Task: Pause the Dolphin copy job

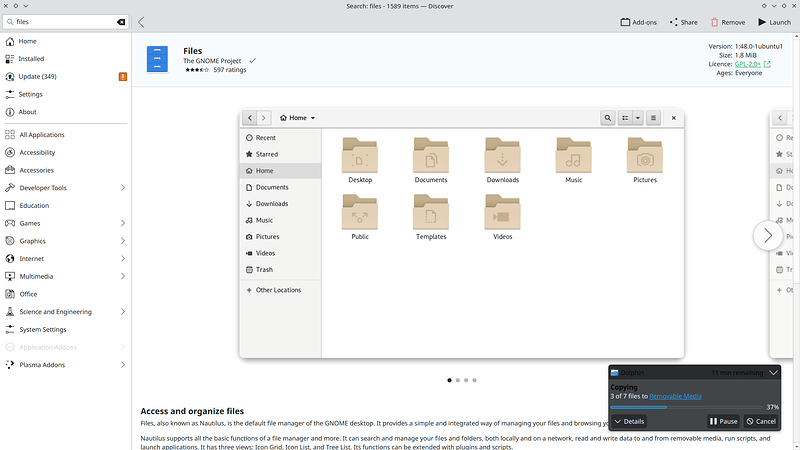Action: (724, 421)
